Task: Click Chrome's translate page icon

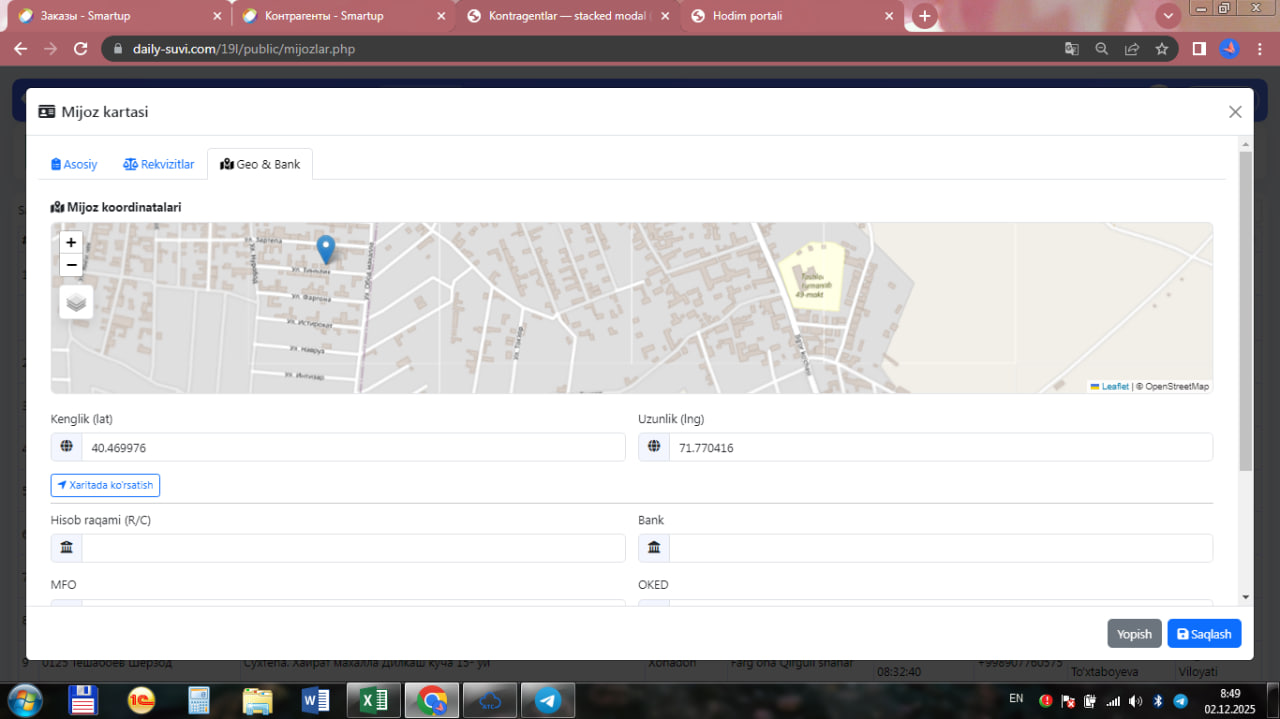Action: click(x=1071, y=48)
